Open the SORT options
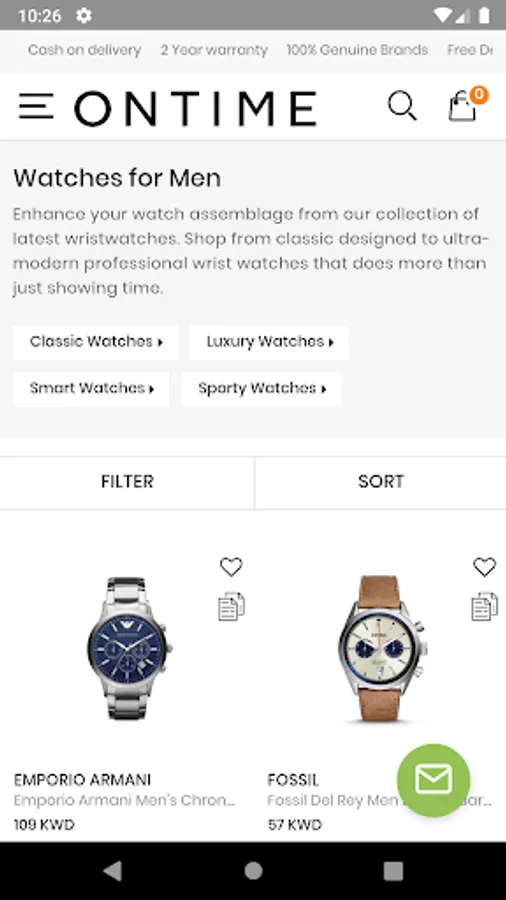The image size is (506, 900). click(x=380, y=482)
